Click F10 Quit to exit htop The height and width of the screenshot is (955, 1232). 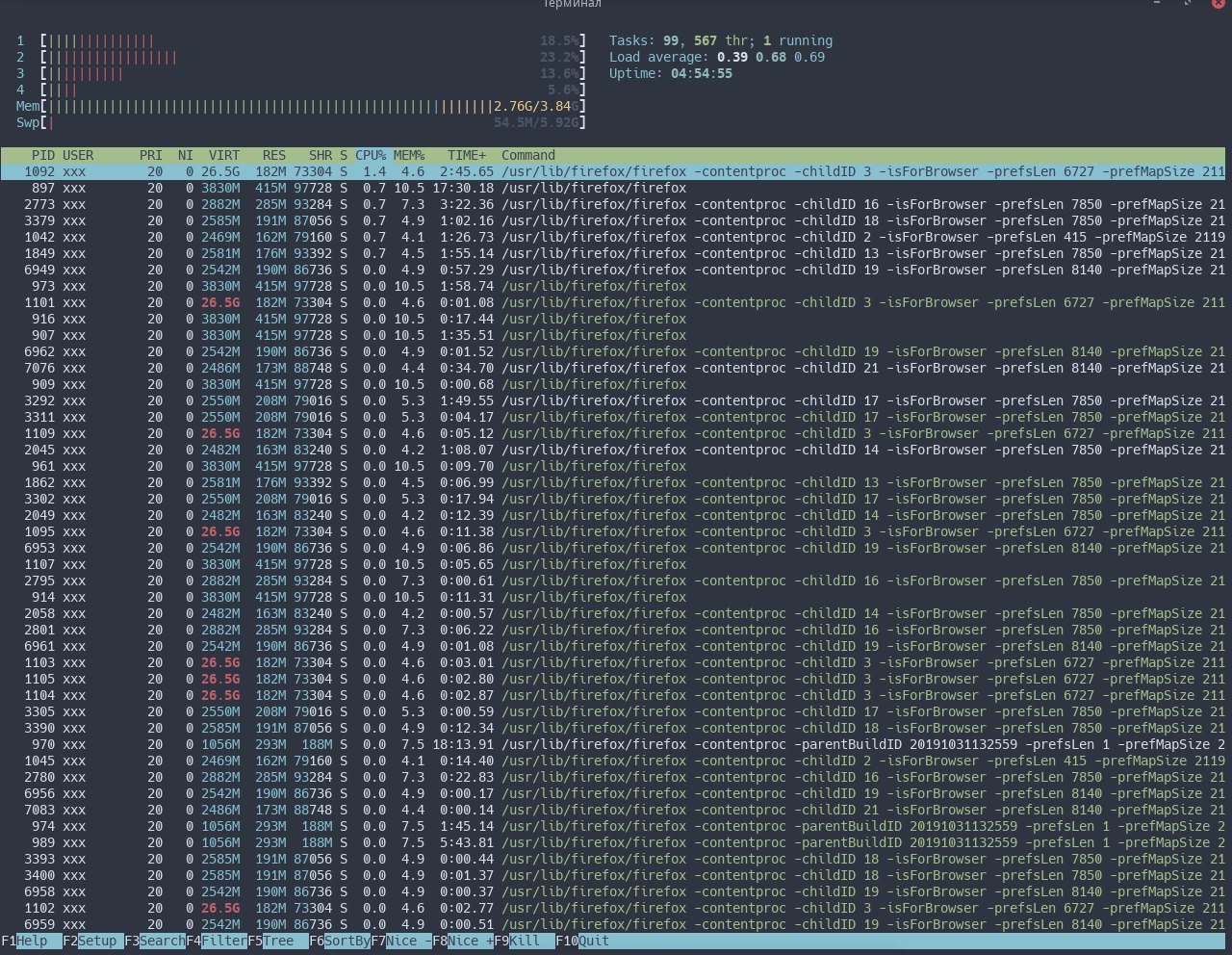coord(582,941)
